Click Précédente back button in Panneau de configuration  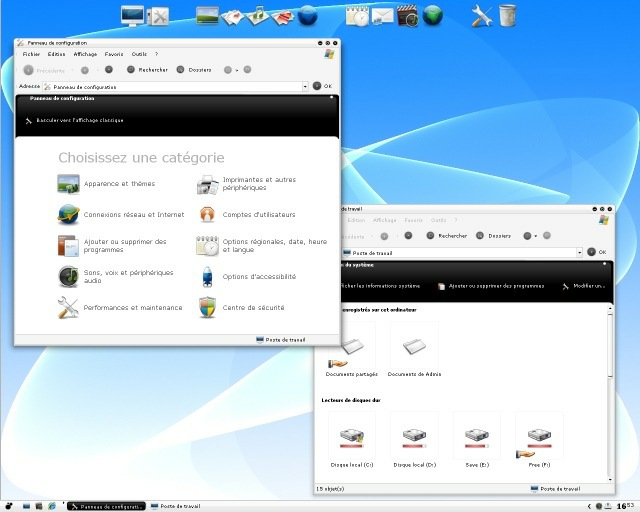(44, 70)
